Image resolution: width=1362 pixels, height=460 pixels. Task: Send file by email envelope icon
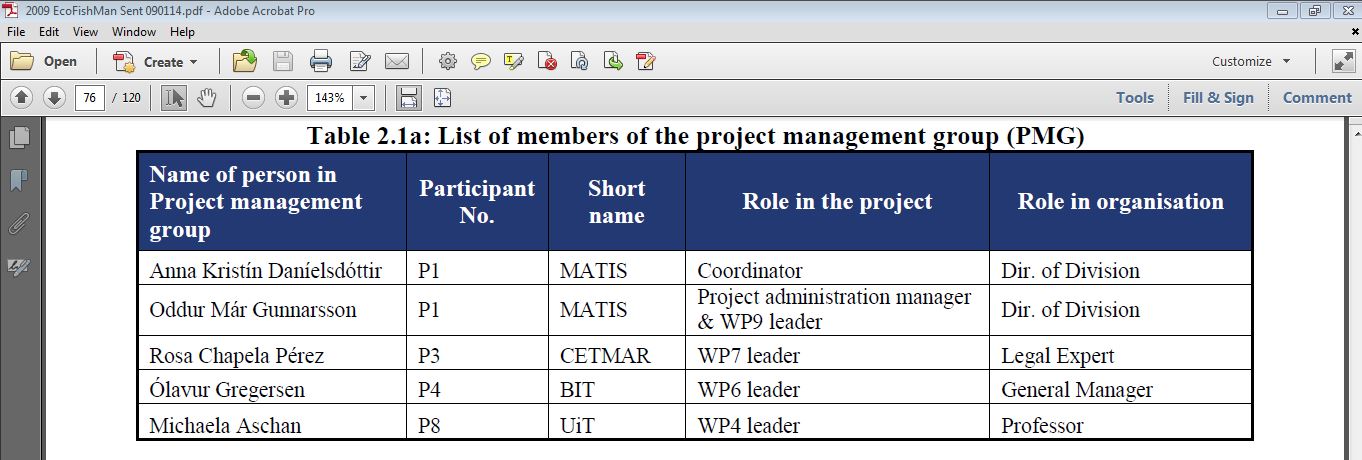pyautogui.click(x=397, y=61)
